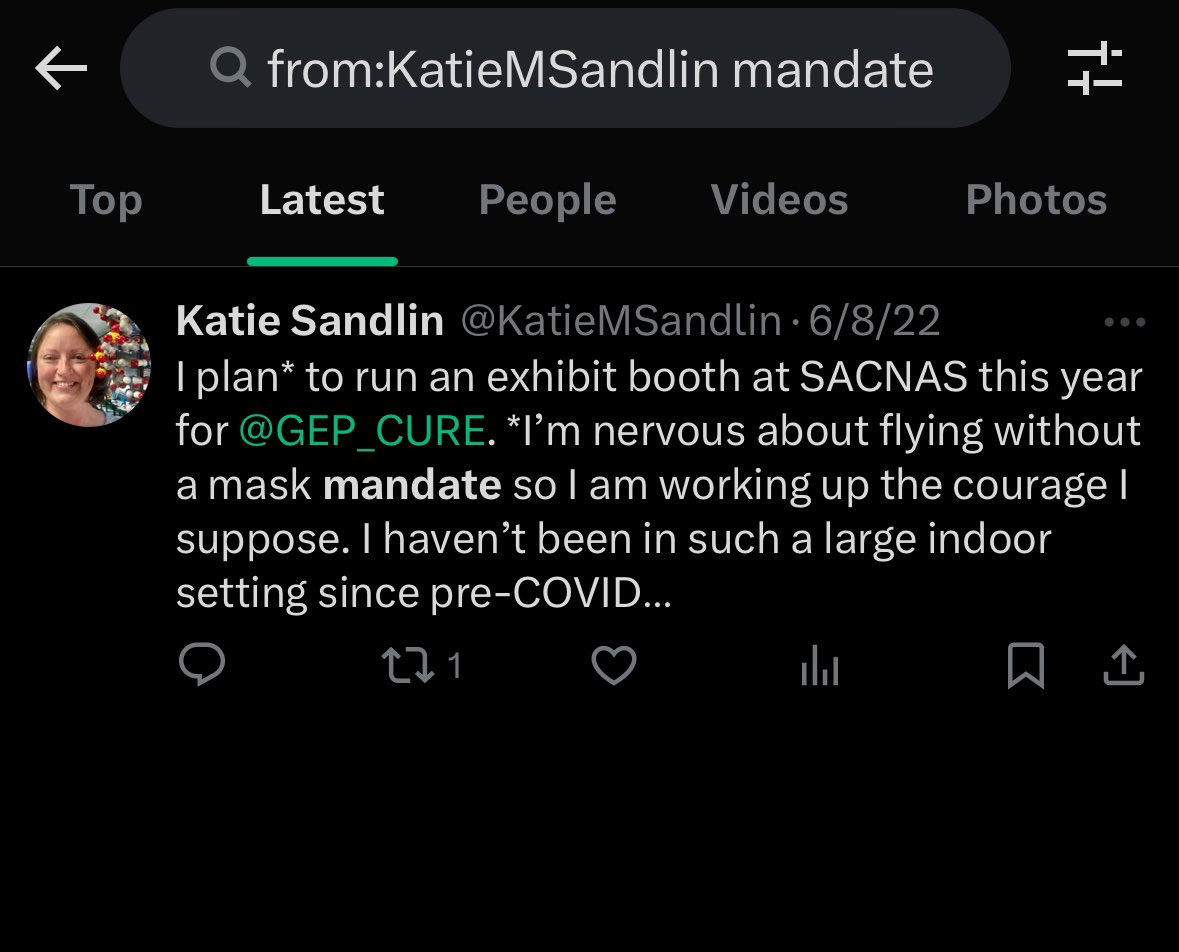Switch to the Top tab
The image size is (1179, 952).
[x=106, y=200]
